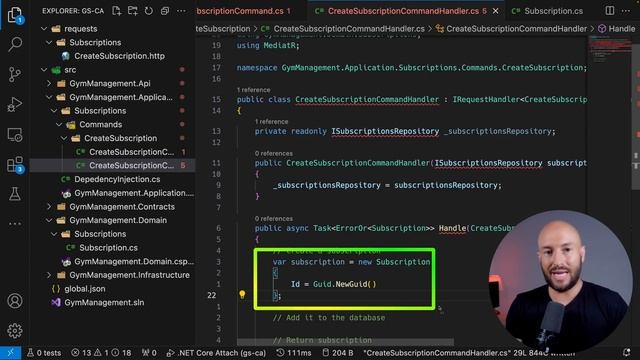Click the minimap code overview
The width and height of the screenshot is (640, 360).
coord(609,49)
